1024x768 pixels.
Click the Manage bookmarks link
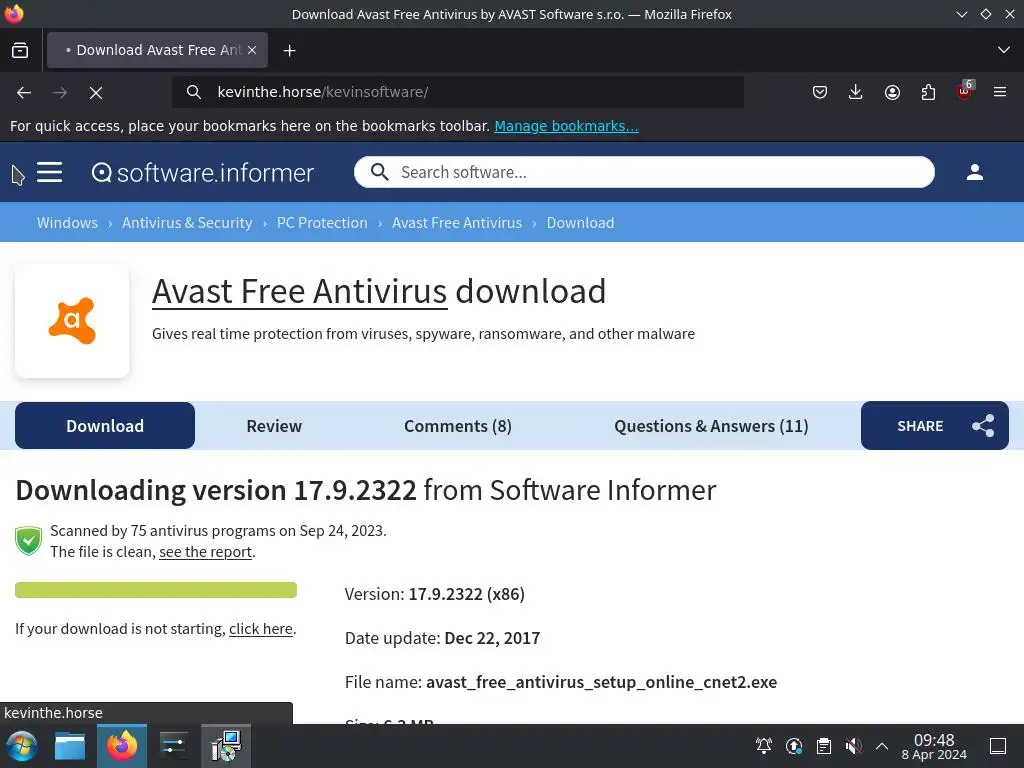coord(566,126)
